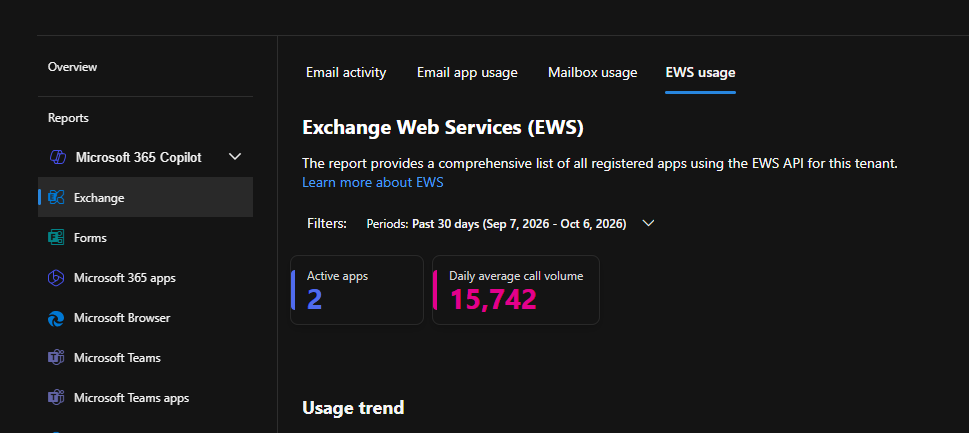Switch to the Email app usage tab

point(467,72)
